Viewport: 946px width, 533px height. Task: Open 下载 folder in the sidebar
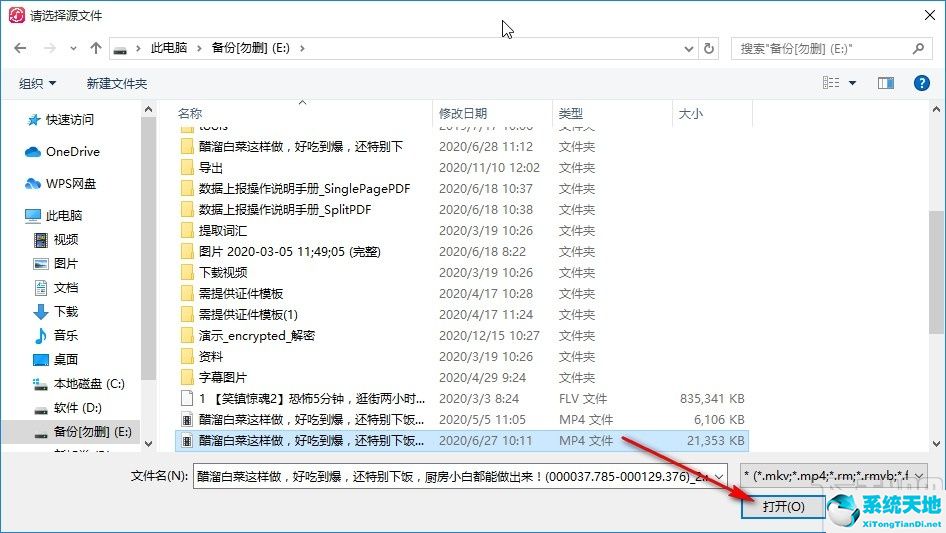(56, 311)
